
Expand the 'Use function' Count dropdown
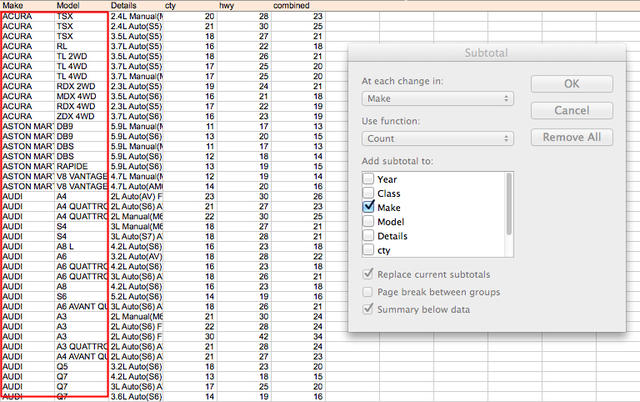click(x=436, y=139)
